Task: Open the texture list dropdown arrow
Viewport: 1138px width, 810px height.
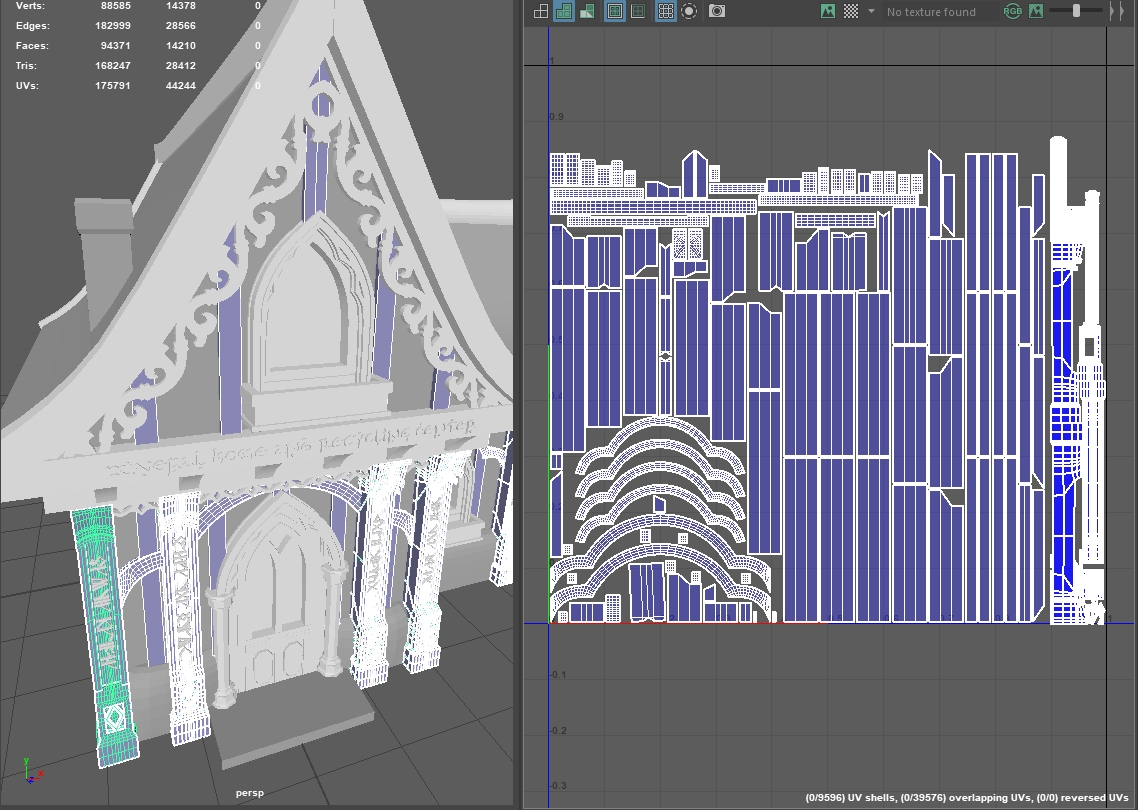Action: pos(871,12)
